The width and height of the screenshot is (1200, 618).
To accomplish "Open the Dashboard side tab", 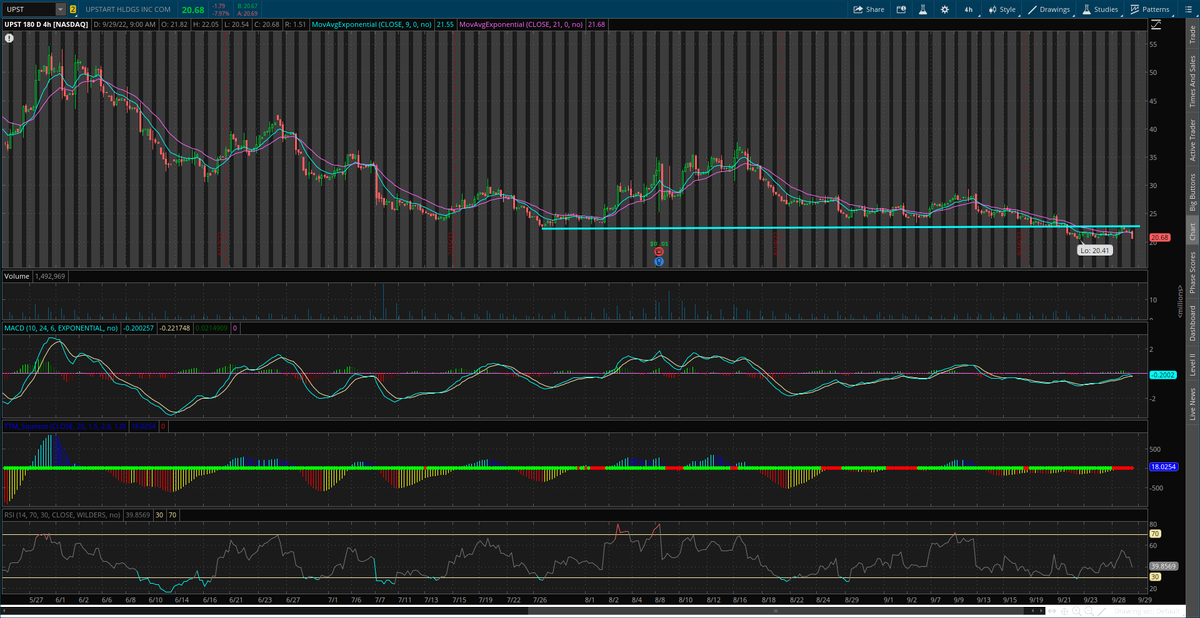I will point(1191,323).
